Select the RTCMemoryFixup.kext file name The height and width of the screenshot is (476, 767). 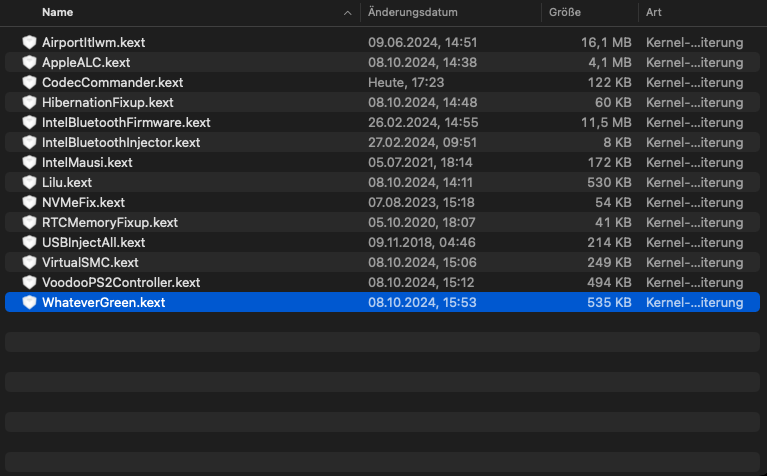tap(109, 223)
